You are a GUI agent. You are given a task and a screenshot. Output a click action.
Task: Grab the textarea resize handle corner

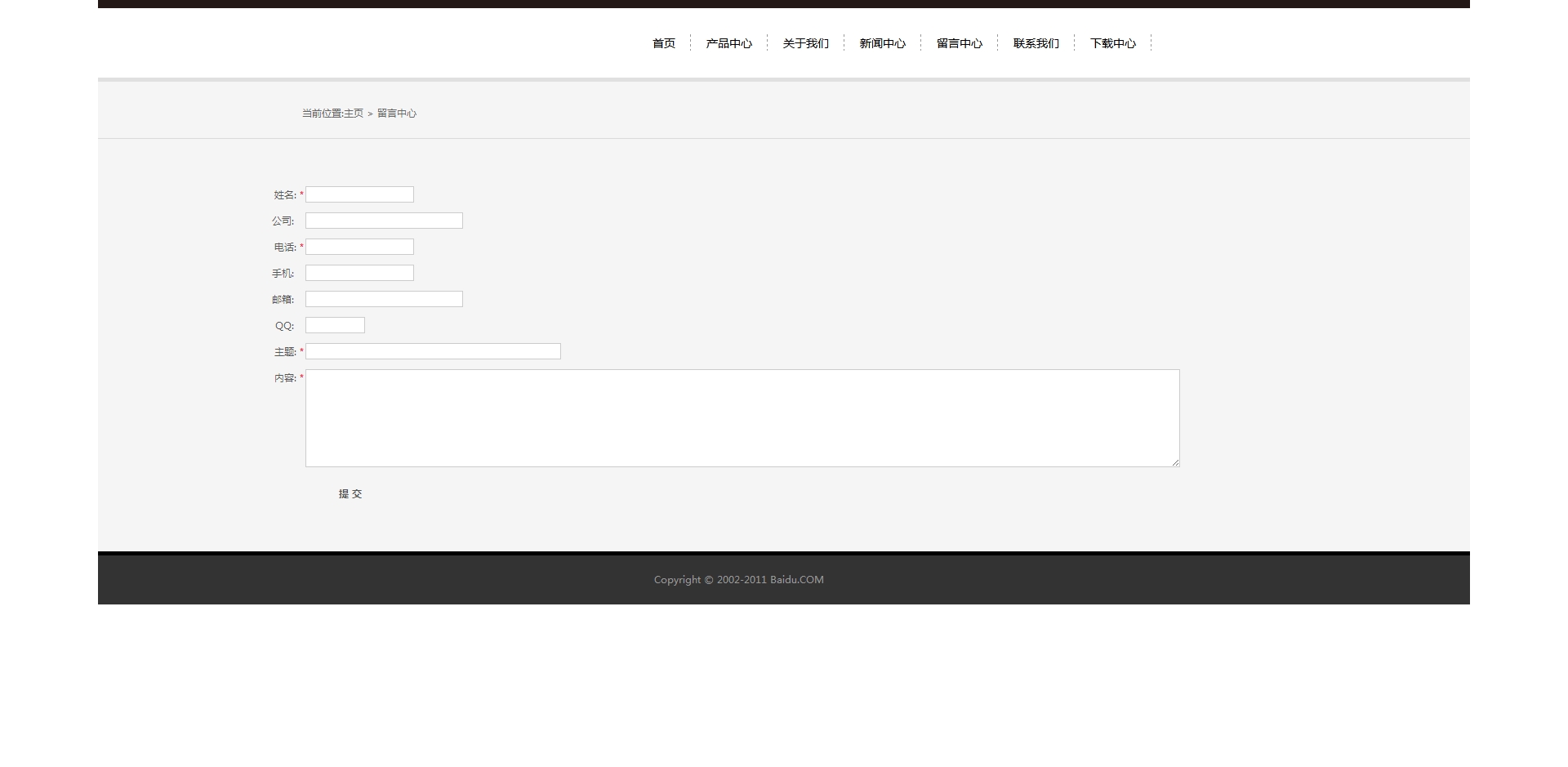point(1175,462)
